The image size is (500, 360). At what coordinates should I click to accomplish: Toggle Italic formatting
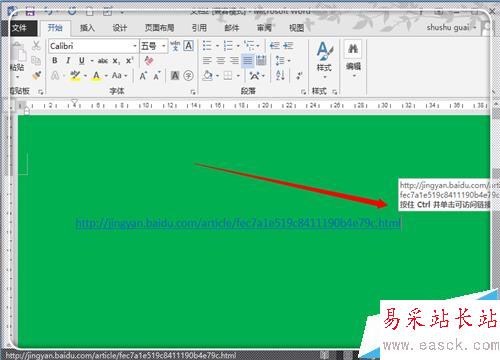[x=68, y=61]
